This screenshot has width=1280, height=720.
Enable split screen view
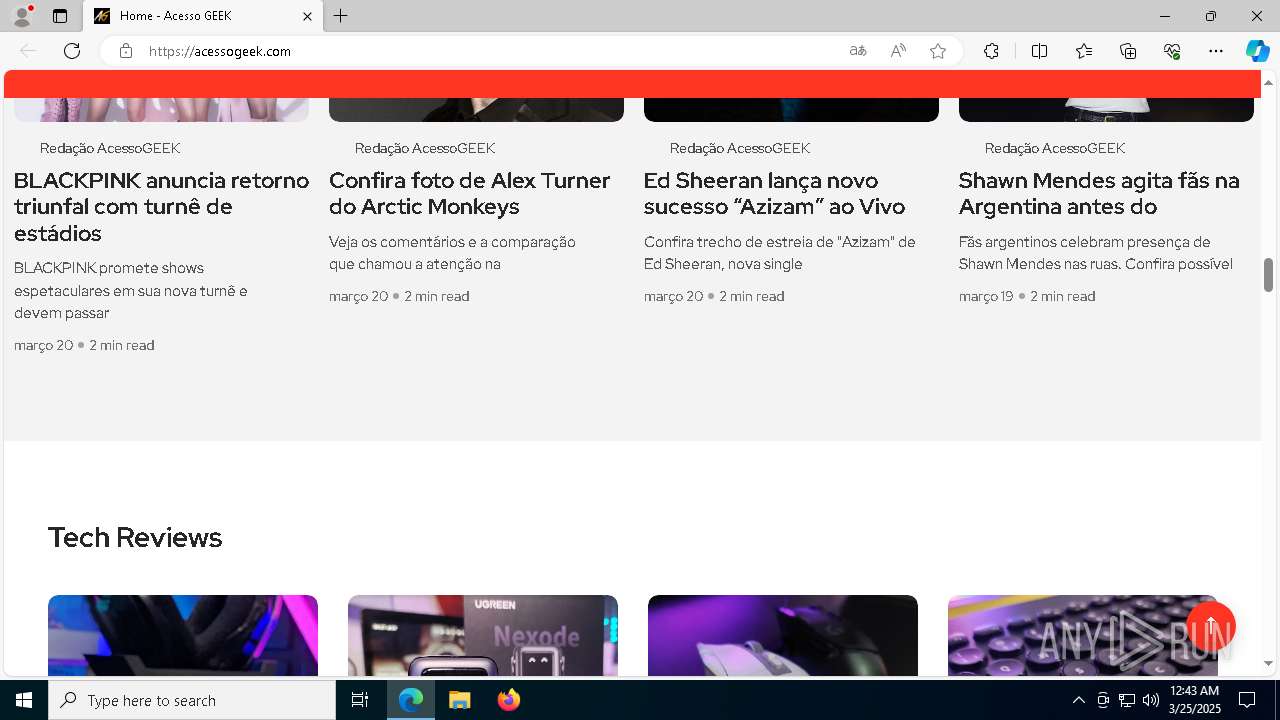pyautogui.click(x=1039, y=51)
